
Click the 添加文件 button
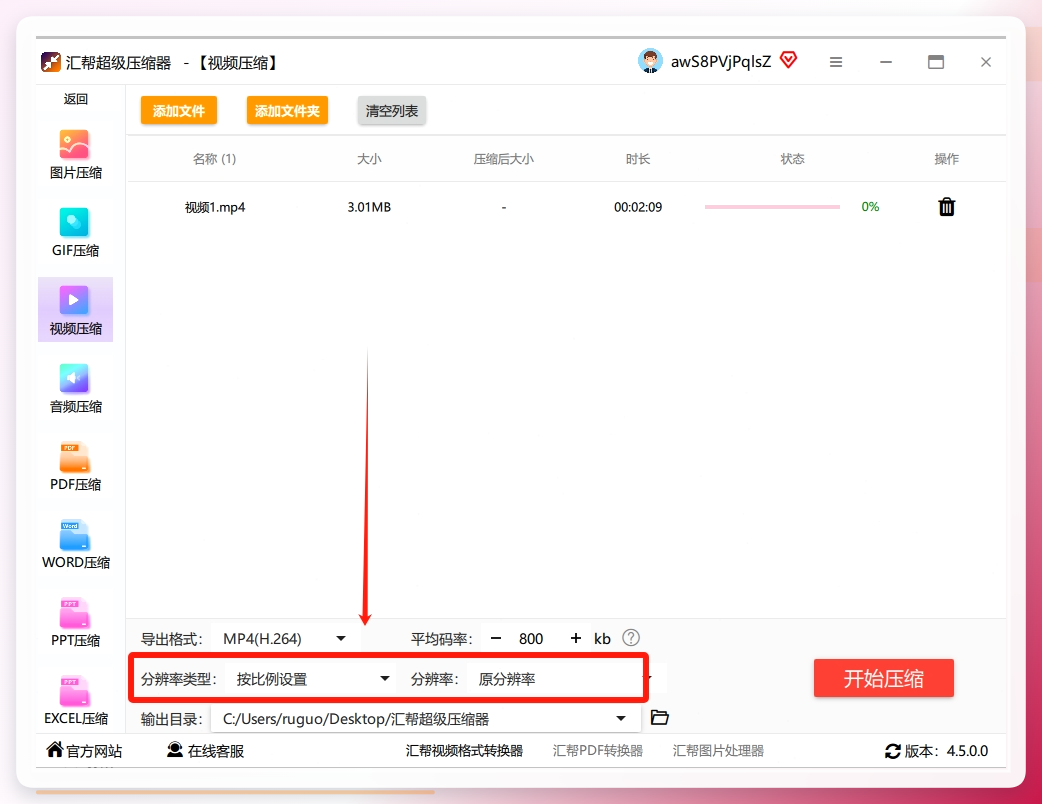179,110
